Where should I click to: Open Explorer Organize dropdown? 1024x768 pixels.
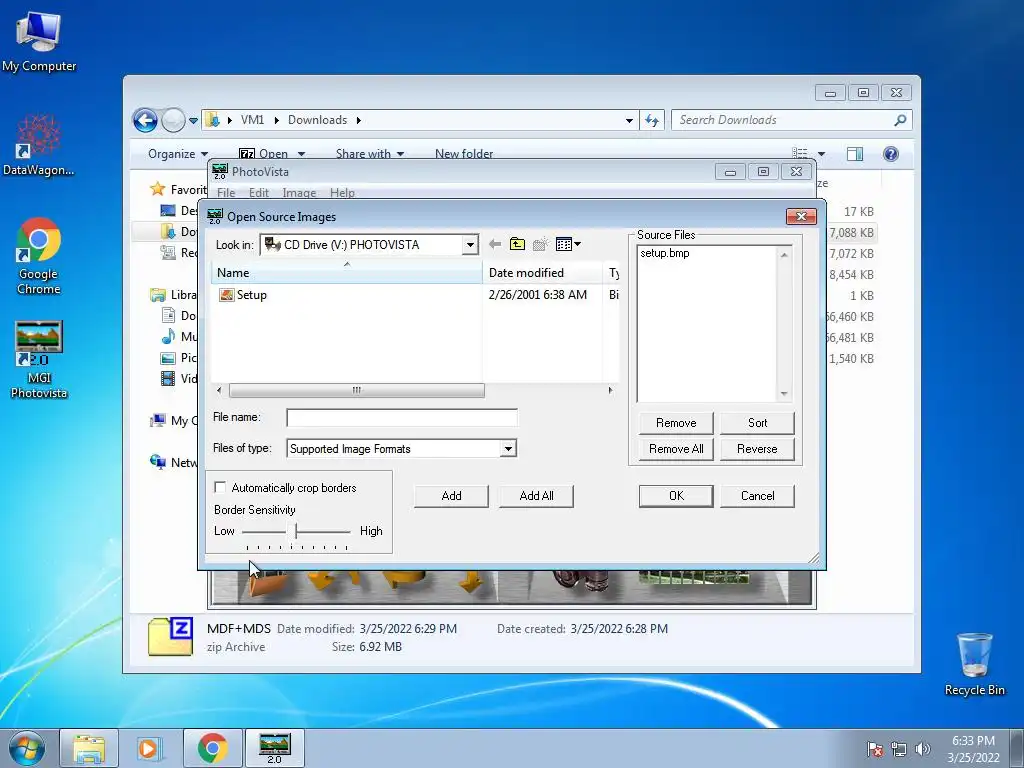pos(178,153)
